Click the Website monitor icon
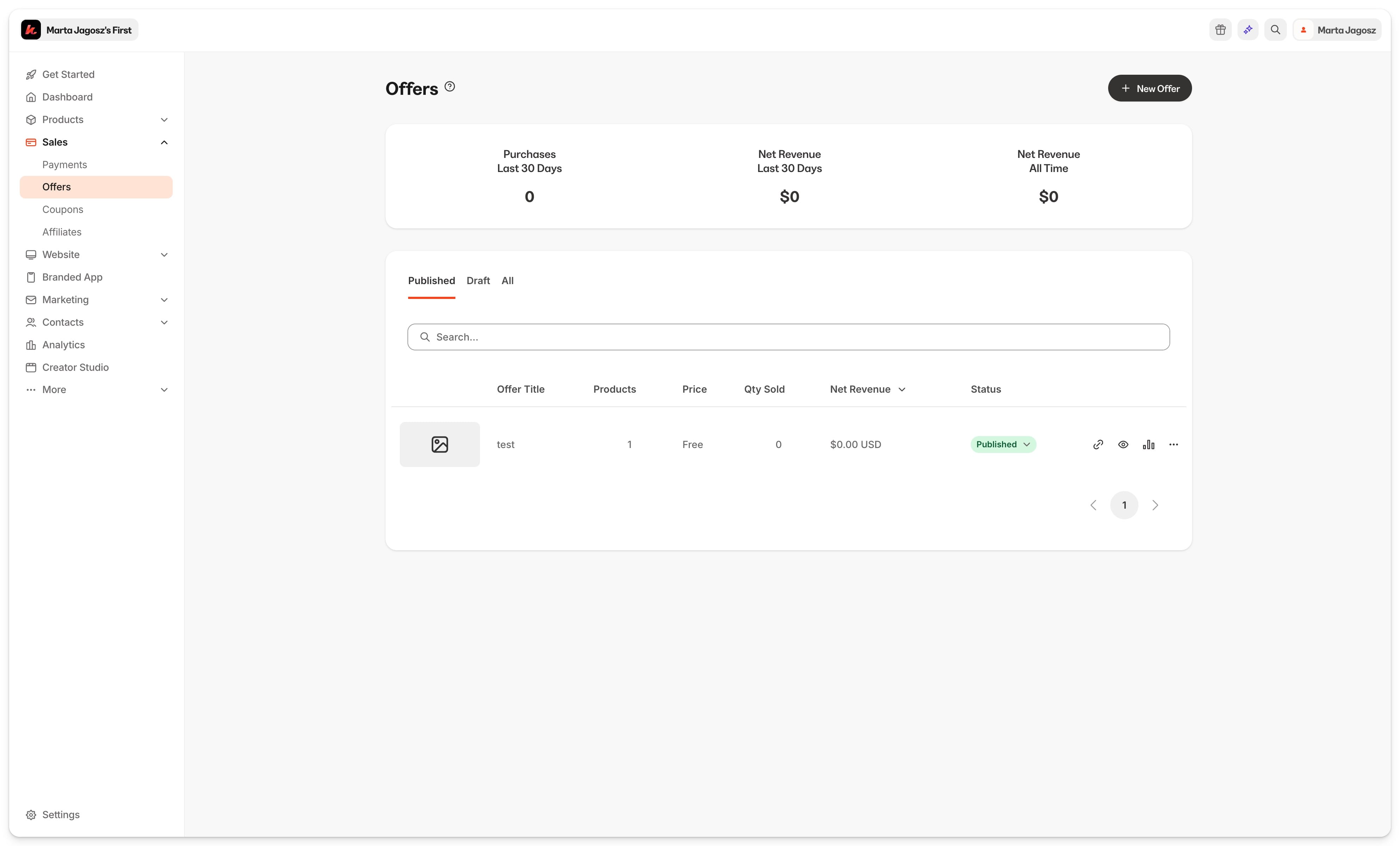Image resolution: width=1400 pixels, height=846 pixels. [x=31, y=255]
